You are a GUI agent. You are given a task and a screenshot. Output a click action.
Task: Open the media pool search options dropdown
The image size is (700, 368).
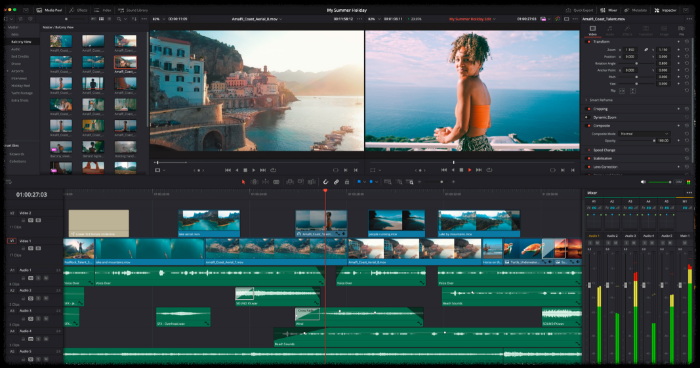coord(125,19)
